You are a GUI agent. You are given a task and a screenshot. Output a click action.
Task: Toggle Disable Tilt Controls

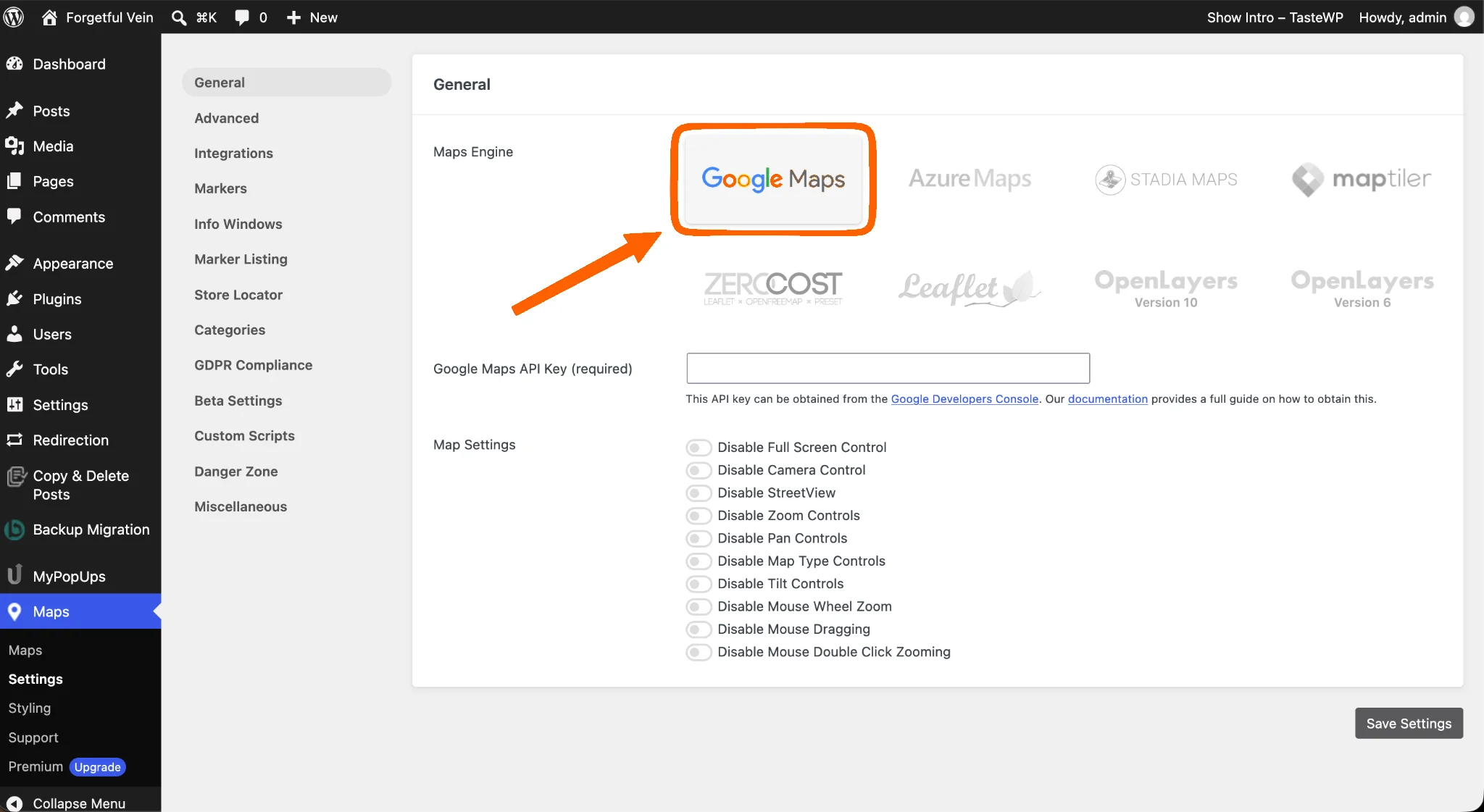tap(699, 584)
